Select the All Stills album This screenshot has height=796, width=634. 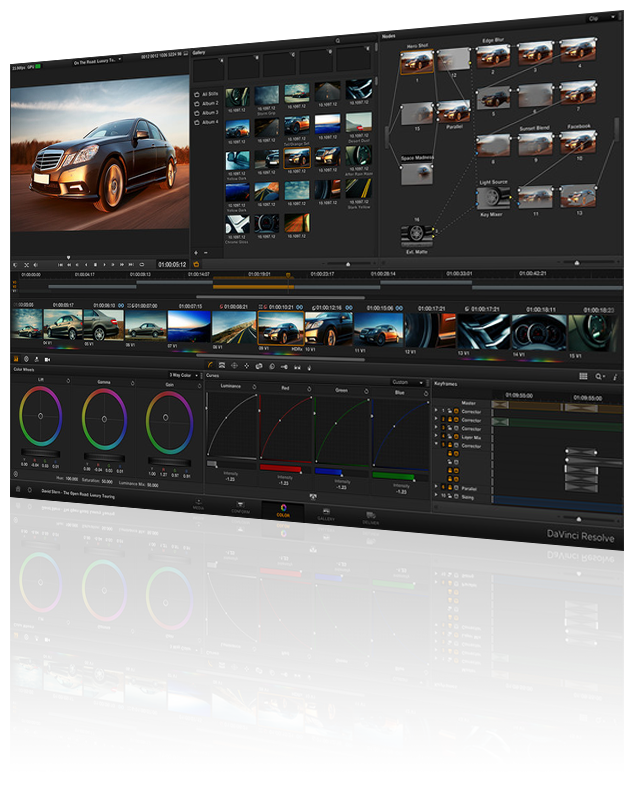pos(206,94)
